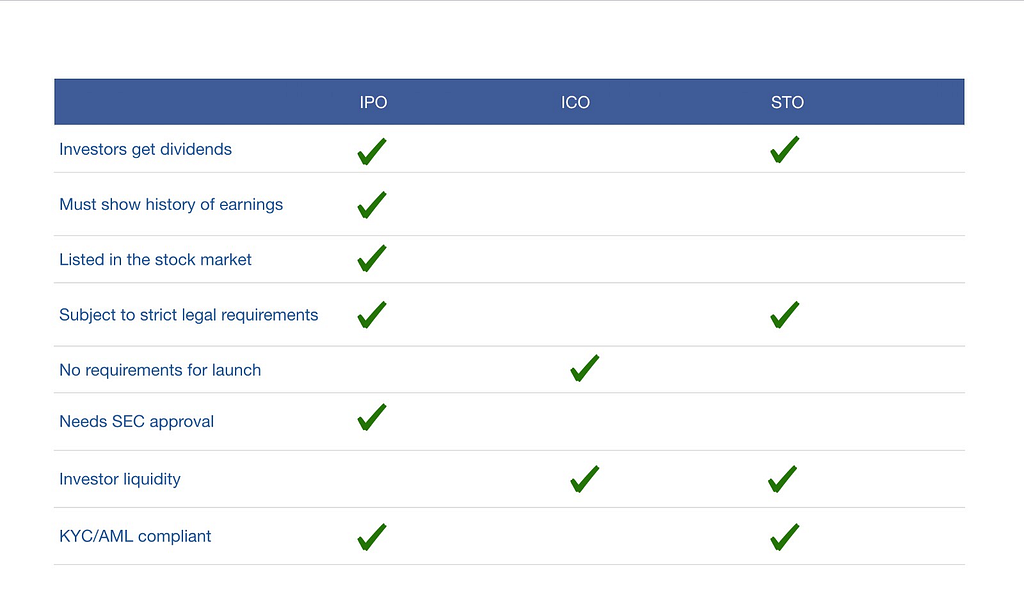Click the IPO checkmark for Needs SEC approval
The width and height of the screenshot is (1024, 613).
point(372,417)
